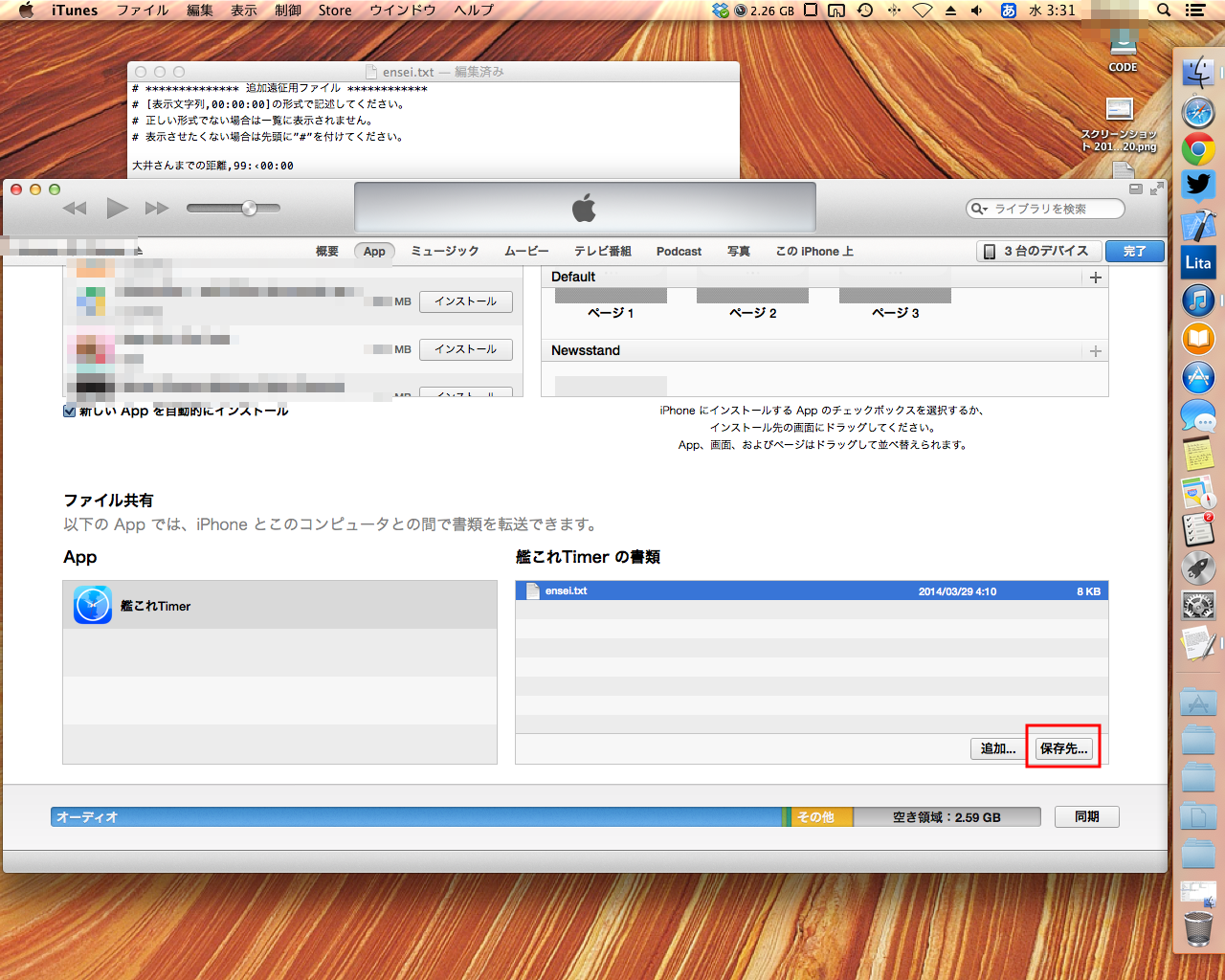Open the 編集 menu
Screen dimensions: 1225x980
point(200,11)
